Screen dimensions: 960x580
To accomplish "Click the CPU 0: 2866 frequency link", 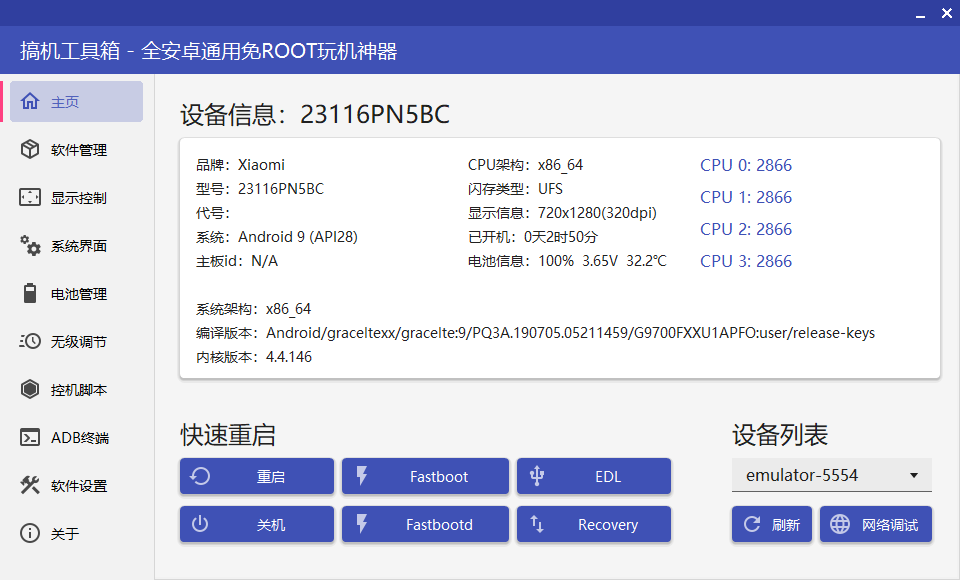I will [745, 165].
